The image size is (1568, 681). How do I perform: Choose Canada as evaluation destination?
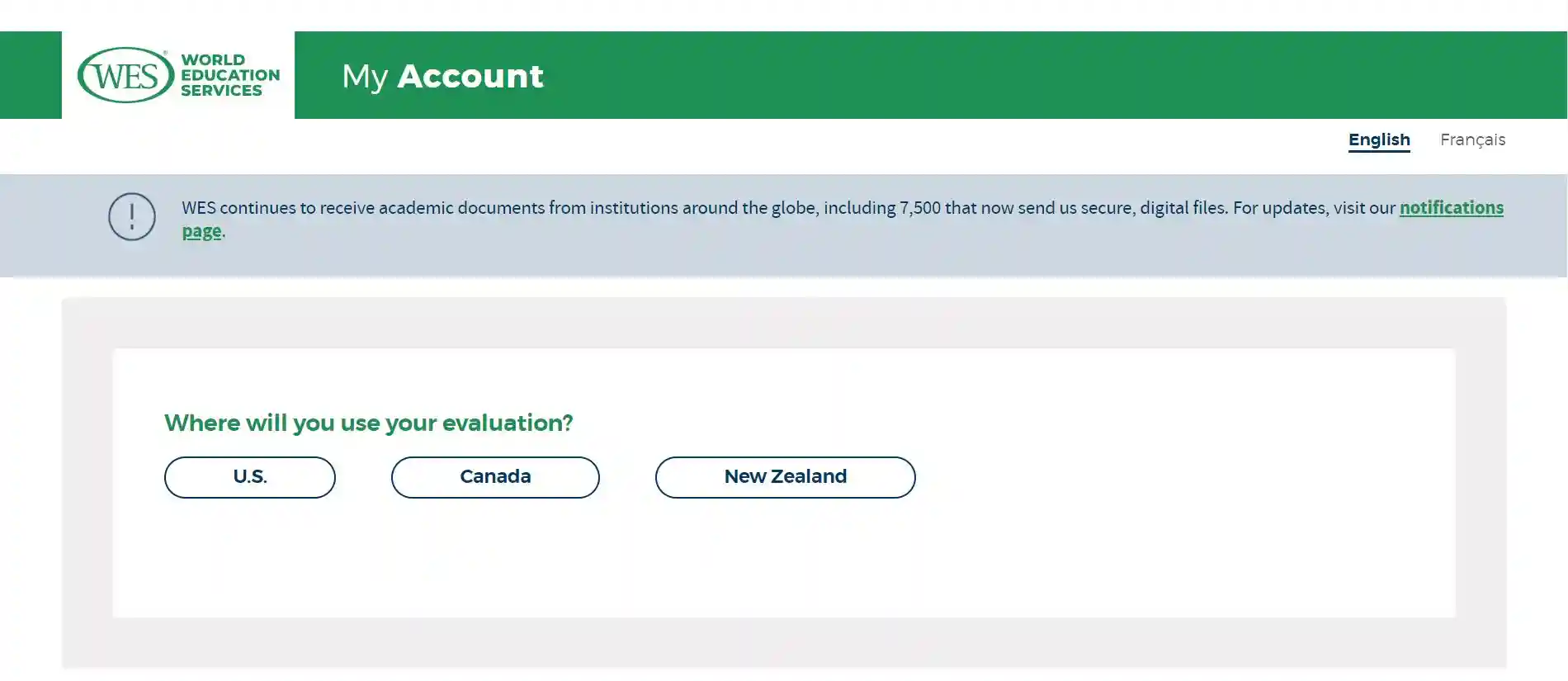(x=495, y=477)
